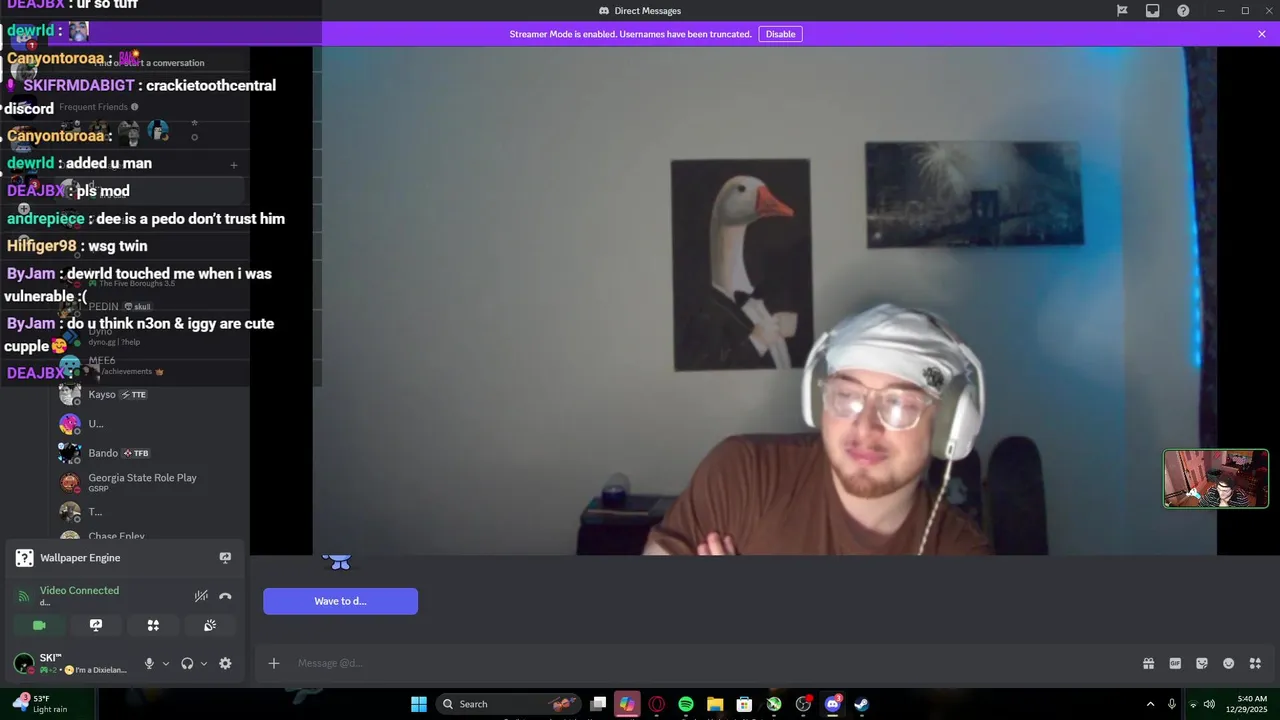Viewport: 1280px width, 720px height.
Task: Open Opera GX from the taskbar
Action: [x=657, y=704]
